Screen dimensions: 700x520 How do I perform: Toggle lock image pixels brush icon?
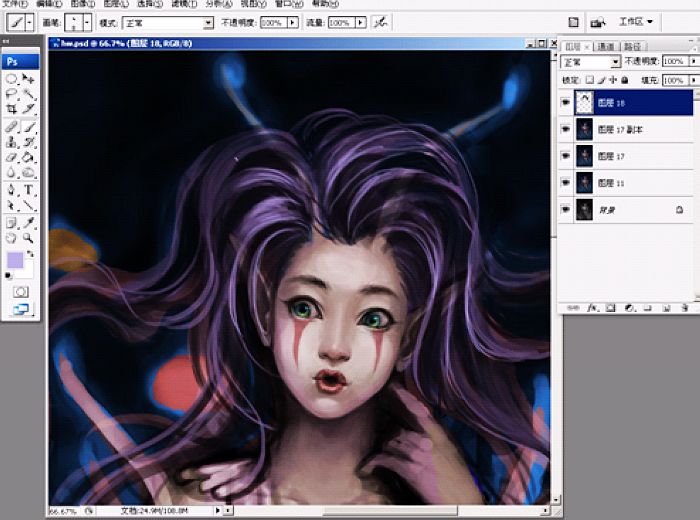coord(601,80)
